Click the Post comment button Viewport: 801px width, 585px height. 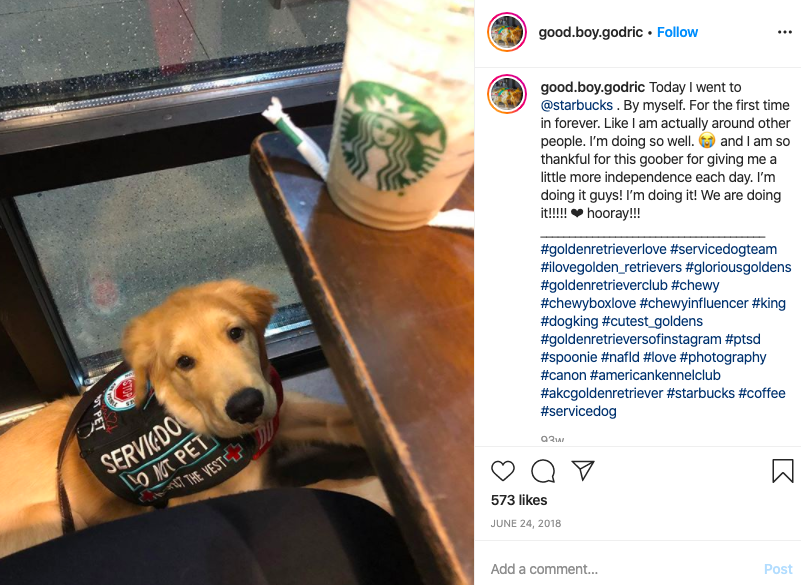(778, 569)
